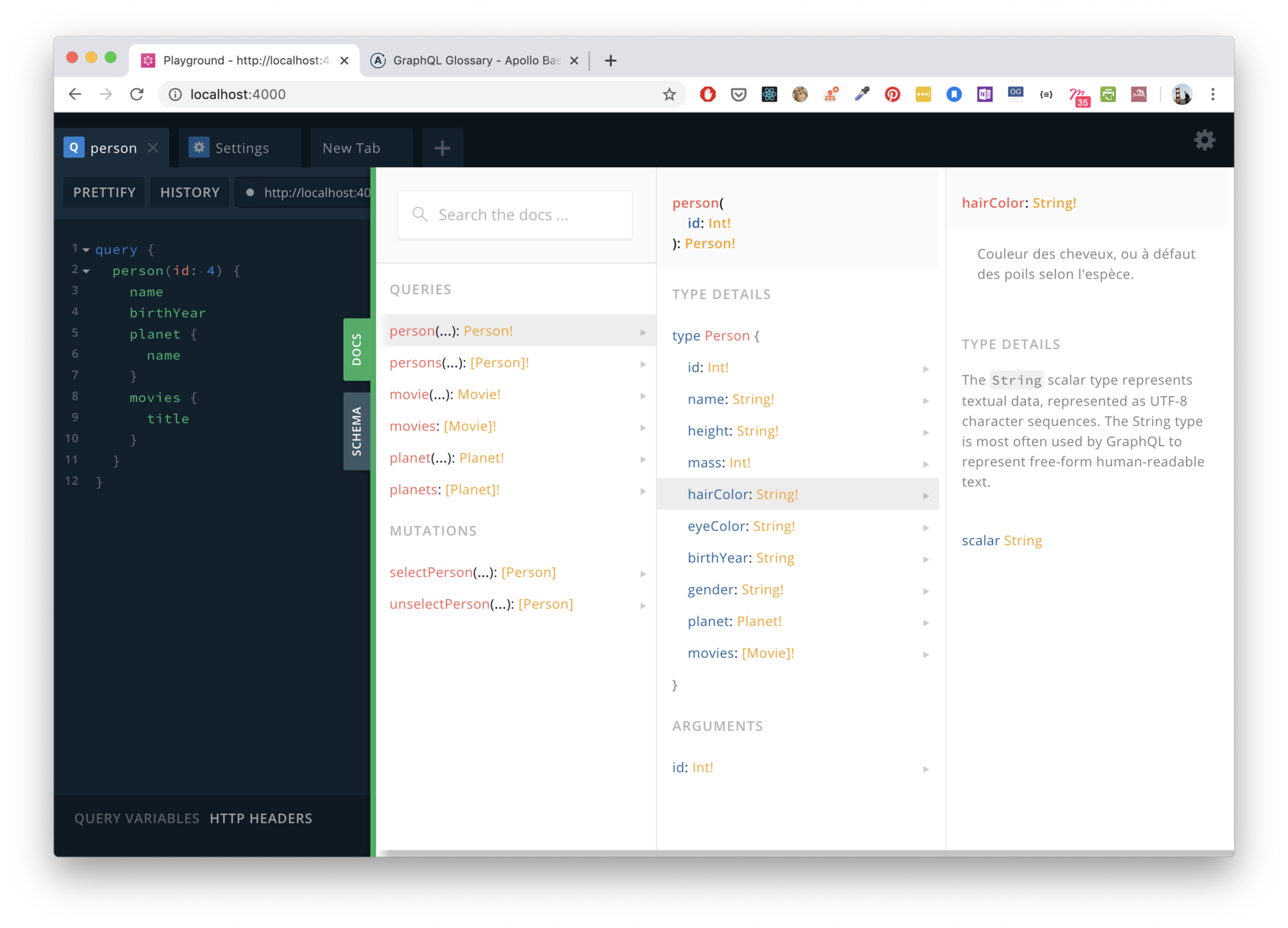Click birthYear in the query editor
The width and height of the screenshot is (1288, 928).
168,313
